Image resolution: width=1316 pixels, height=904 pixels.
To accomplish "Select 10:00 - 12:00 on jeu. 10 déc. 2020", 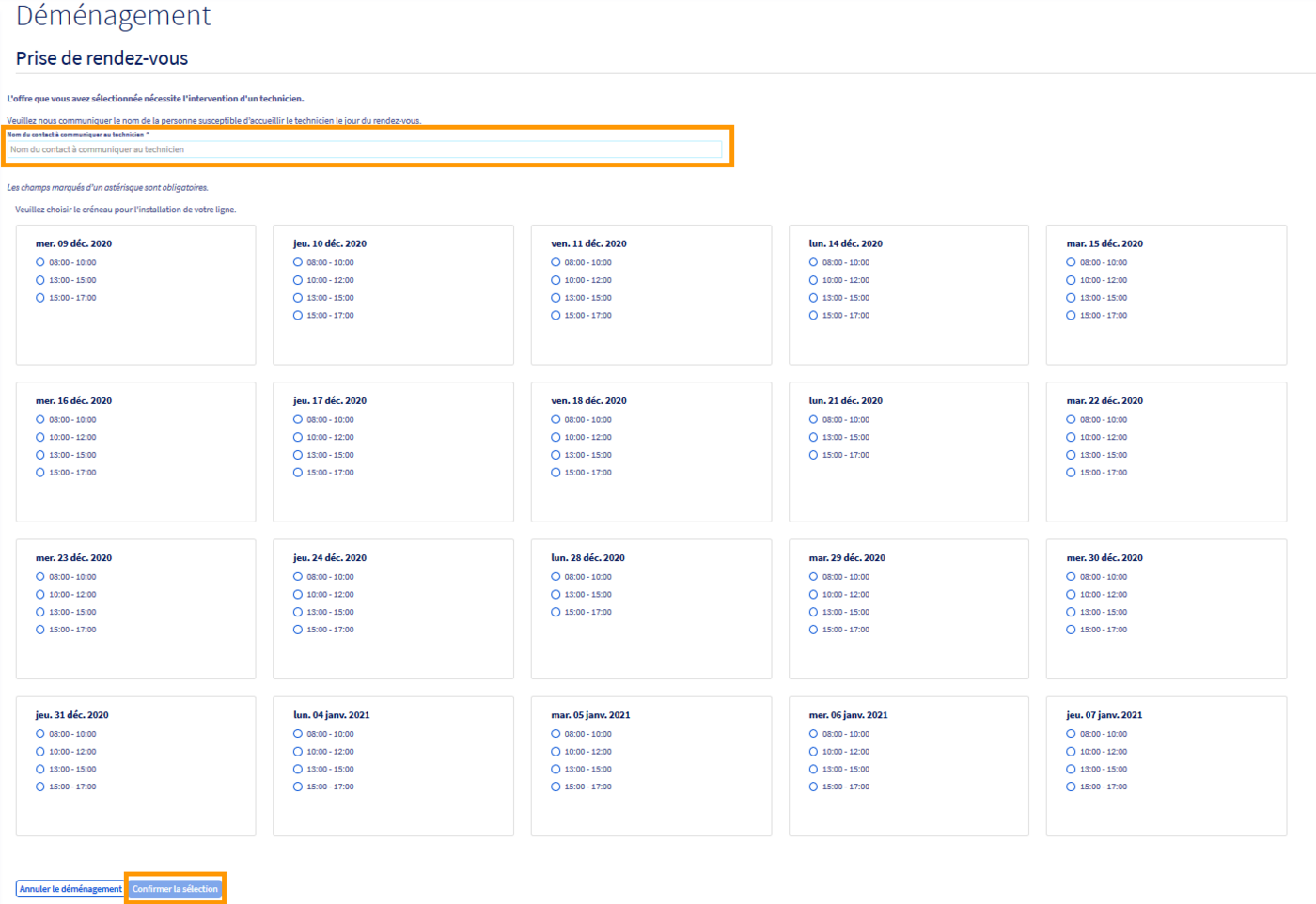I will point(298,280).
